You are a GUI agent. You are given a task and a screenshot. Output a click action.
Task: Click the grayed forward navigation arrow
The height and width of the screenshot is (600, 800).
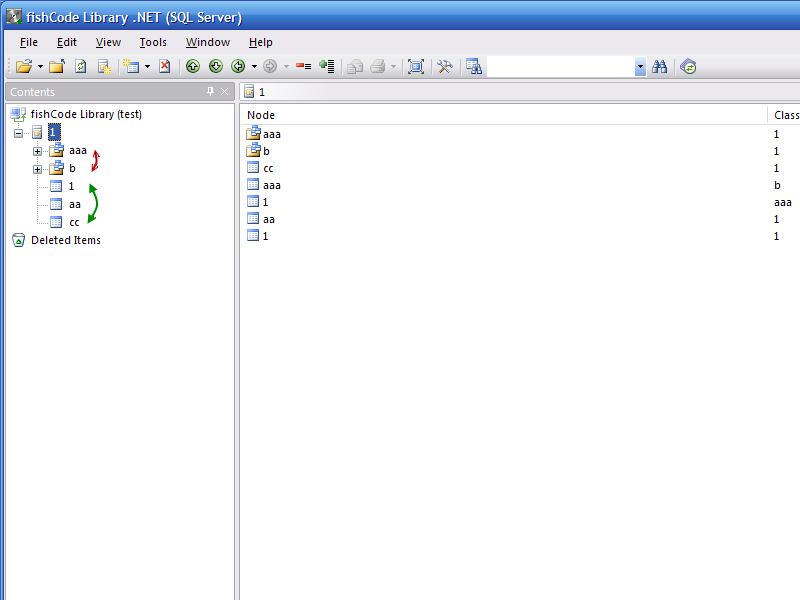(x=270, y=66)
